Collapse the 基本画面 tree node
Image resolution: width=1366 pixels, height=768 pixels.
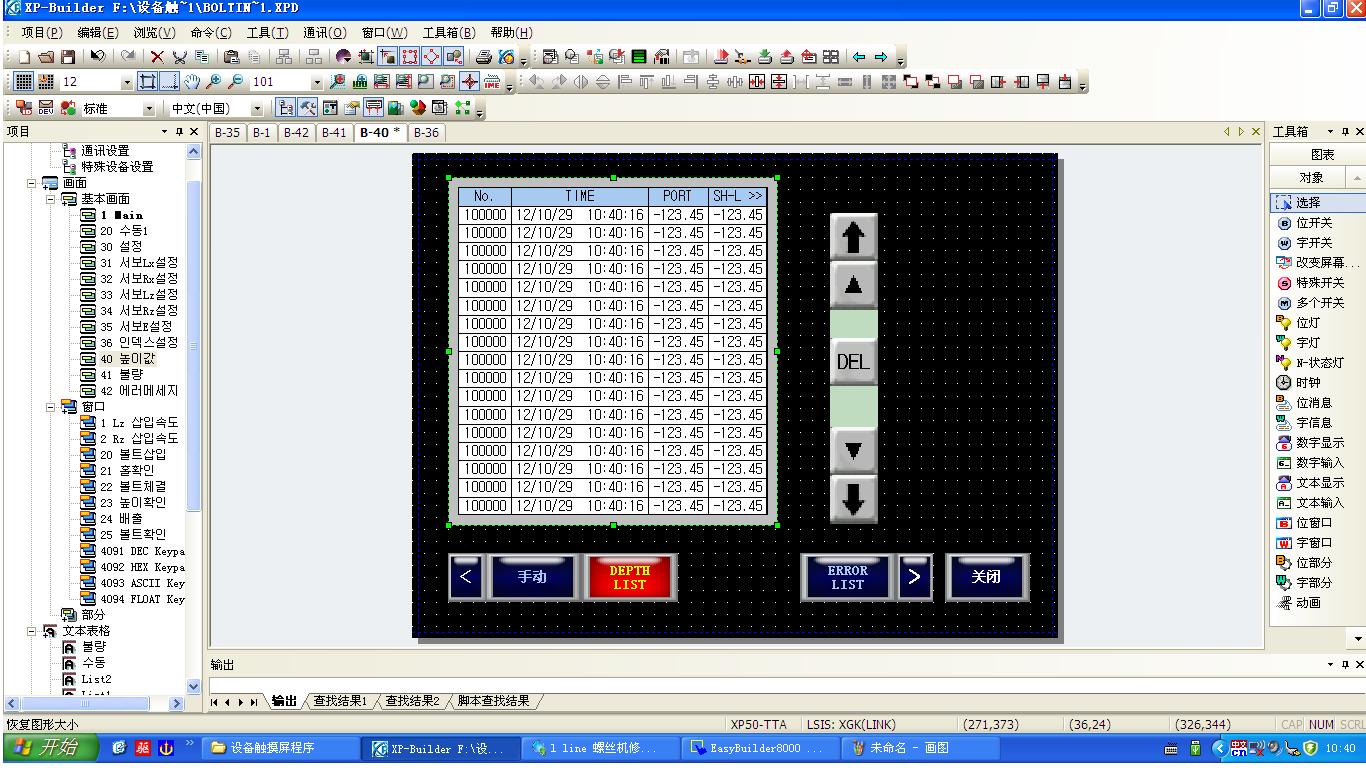pyautogui.click(x=50, y=199)
